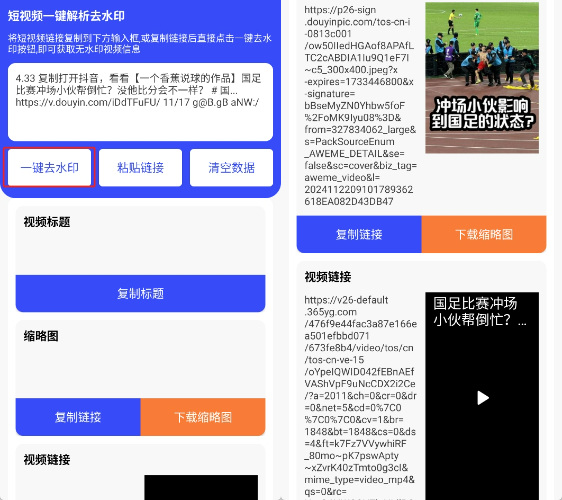Viewport: 562px width, 500px height.
Task: Tap 复制链接 in the left 缩略图 card
Action: tap(78, 417)
